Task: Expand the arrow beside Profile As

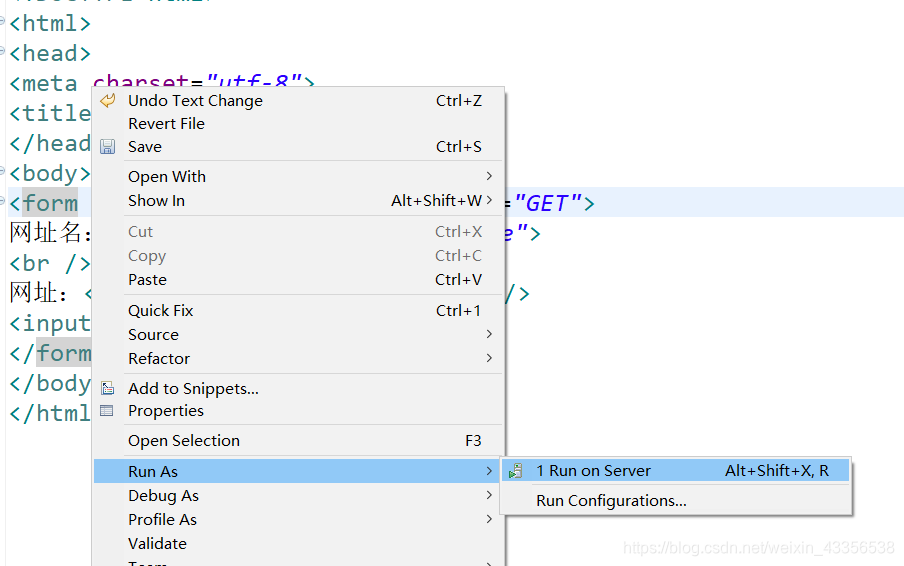Action: [x=489, y=519]
